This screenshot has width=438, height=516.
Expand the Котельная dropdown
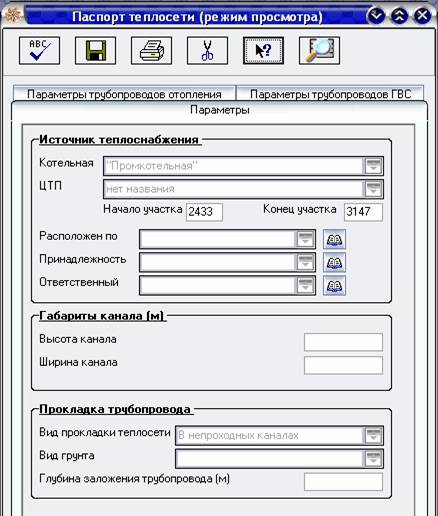pos(373,166)
